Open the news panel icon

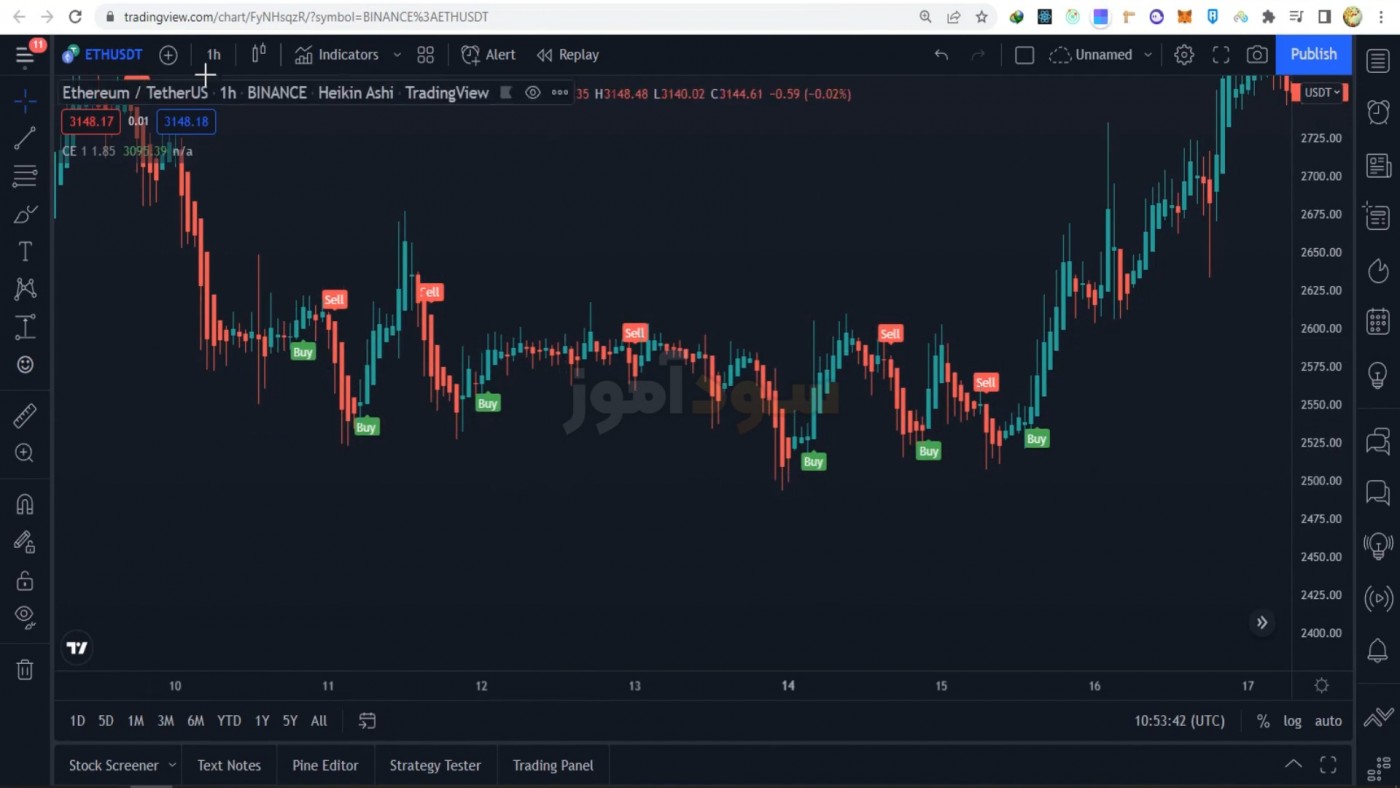1378,165
